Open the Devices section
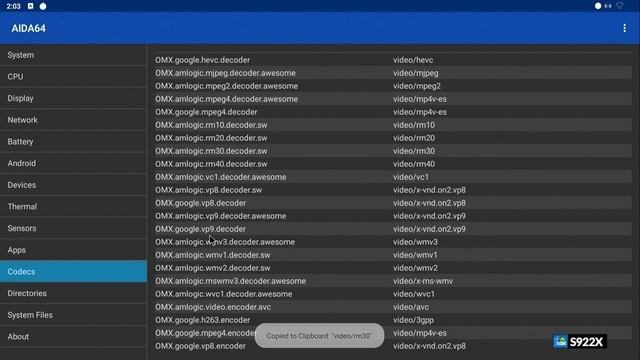This screenshot has width=640, height=360. tap(73, 184)
